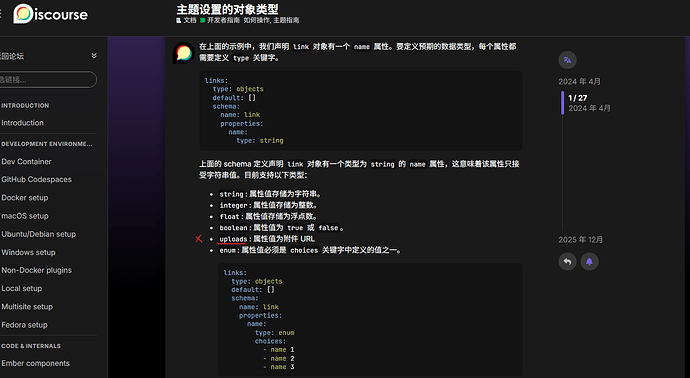
Task: Click the 'boolean' type list item
Action: click(x=282, y=228)
